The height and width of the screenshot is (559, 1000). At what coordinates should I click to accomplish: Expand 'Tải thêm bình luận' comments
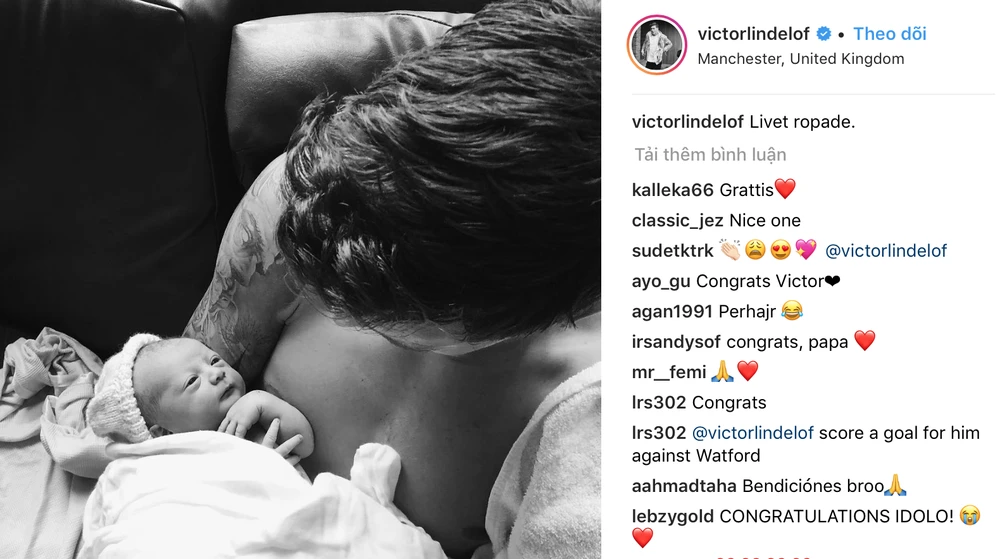click(710, 154)
